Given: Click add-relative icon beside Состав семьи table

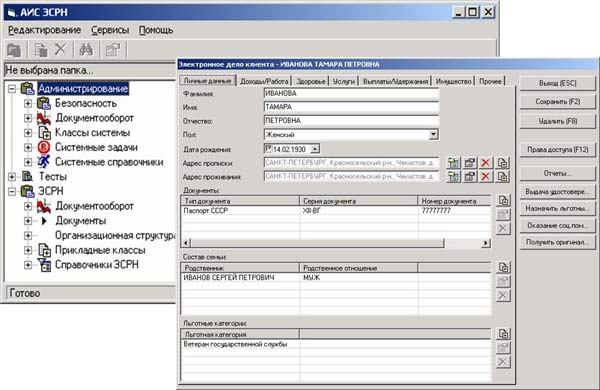Looking at the screenshot, I should [x=504, y=267].
